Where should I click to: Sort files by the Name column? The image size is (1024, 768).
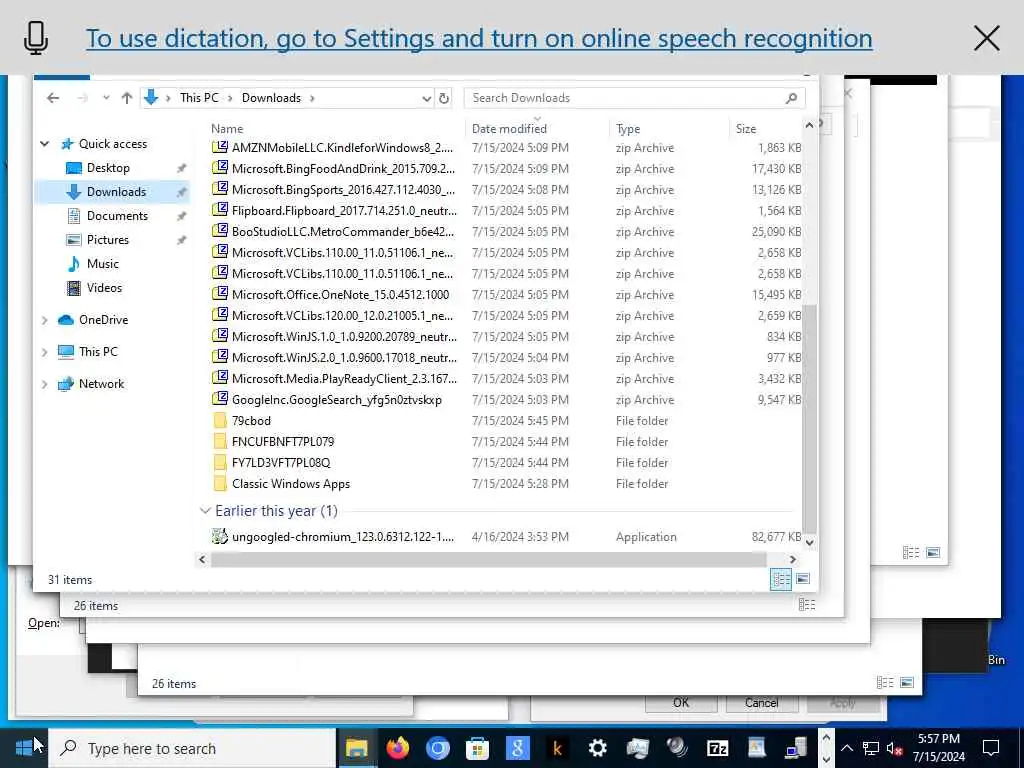click(227, 129)
